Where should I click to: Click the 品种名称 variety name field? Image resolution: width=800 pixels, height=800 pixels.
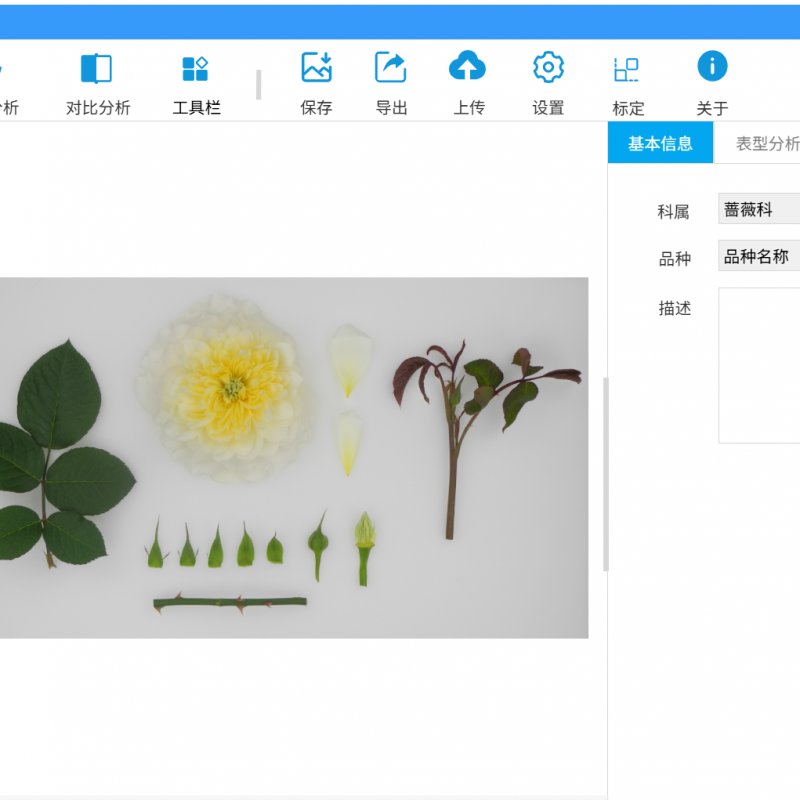pos(757,257)
